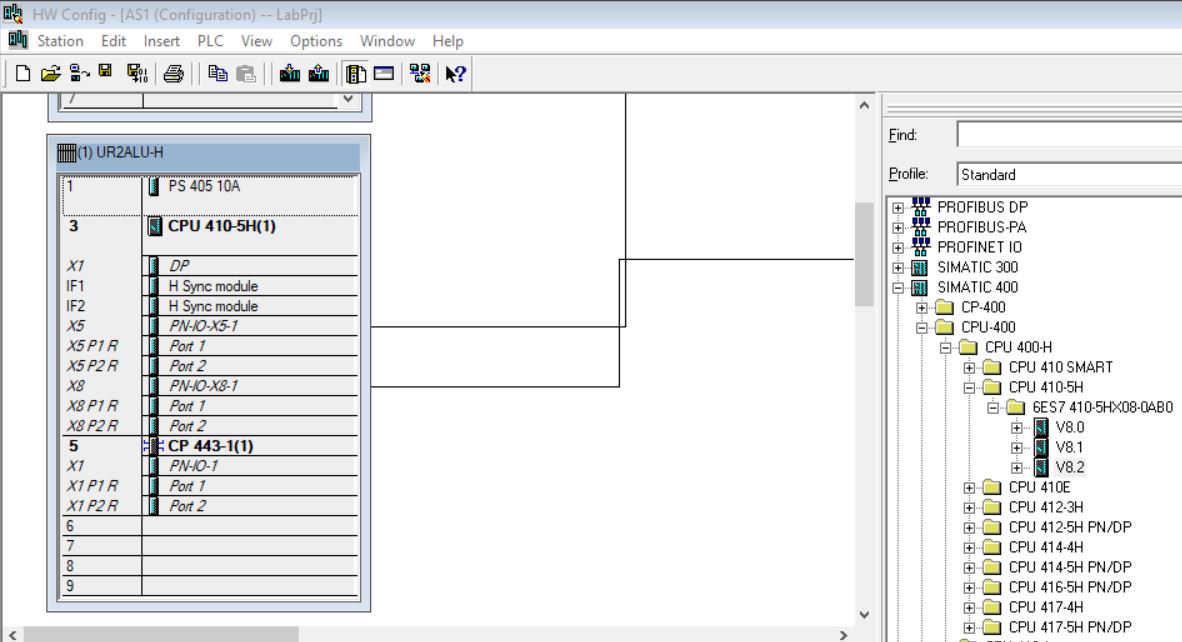Click the horizontal scrollbar left arrow
1182x642 pixels.
13,635
